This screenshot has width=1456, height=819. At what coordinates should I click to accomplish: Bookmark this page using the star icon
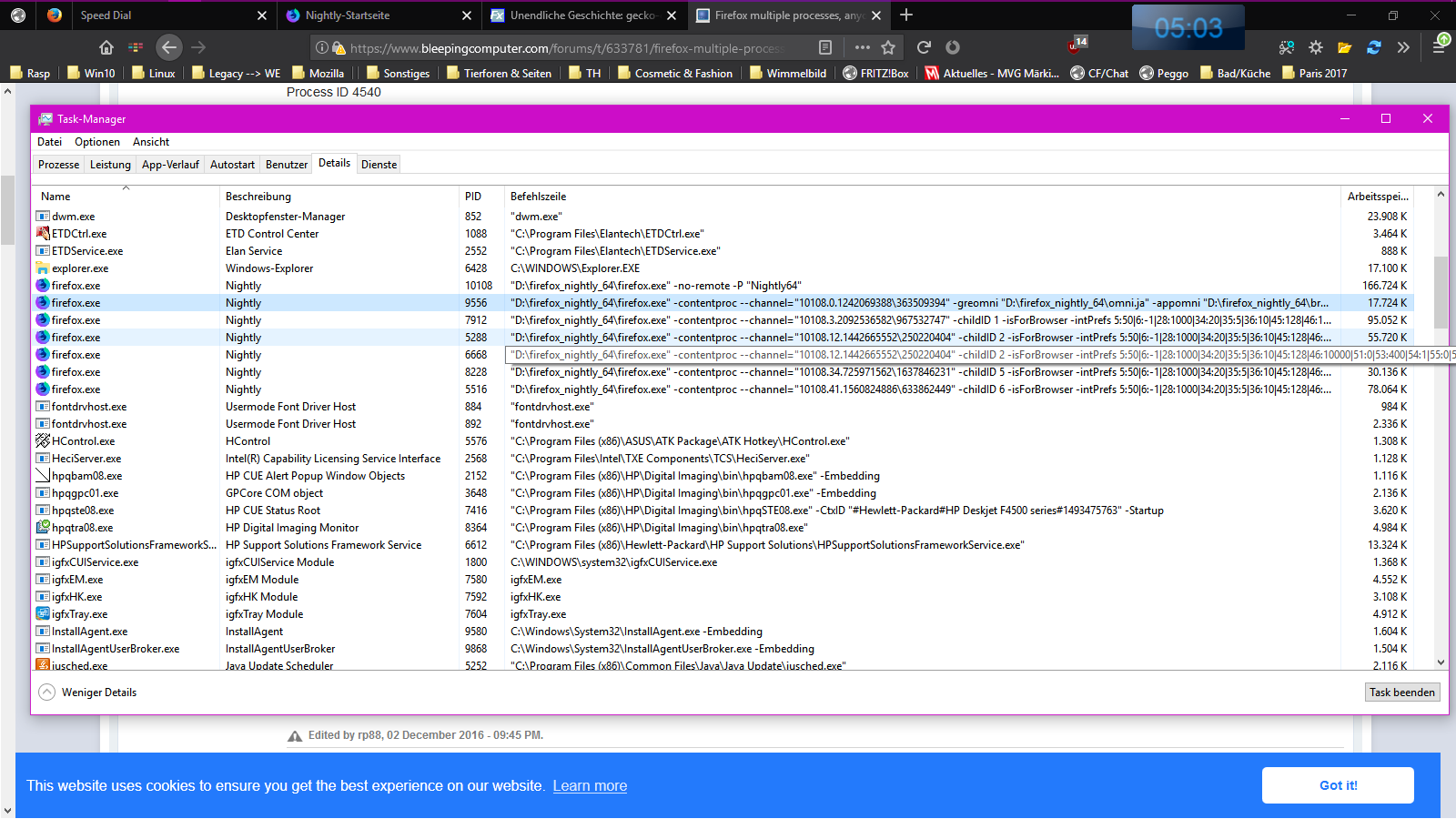click(x=888, y=47)
